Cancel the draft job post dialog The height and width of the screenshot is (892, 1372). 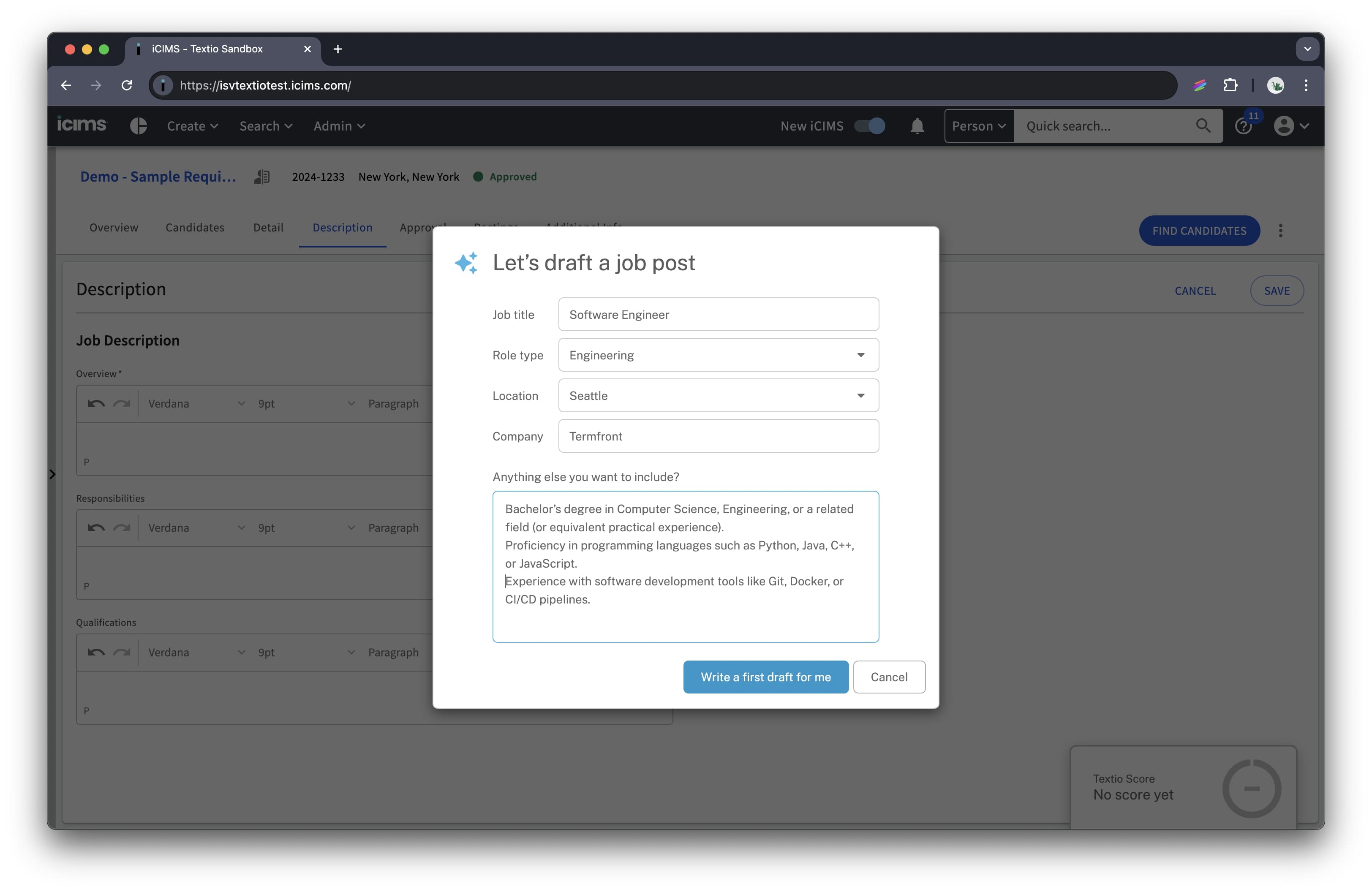(889, 677)
